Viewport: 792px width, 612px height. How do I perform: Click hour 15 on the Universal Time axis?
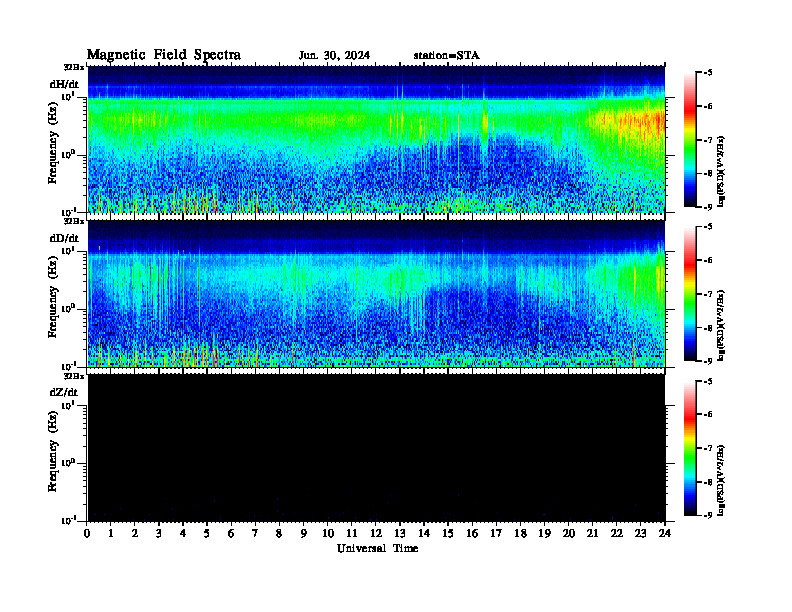pyautogui.click(x=448, y=534)
